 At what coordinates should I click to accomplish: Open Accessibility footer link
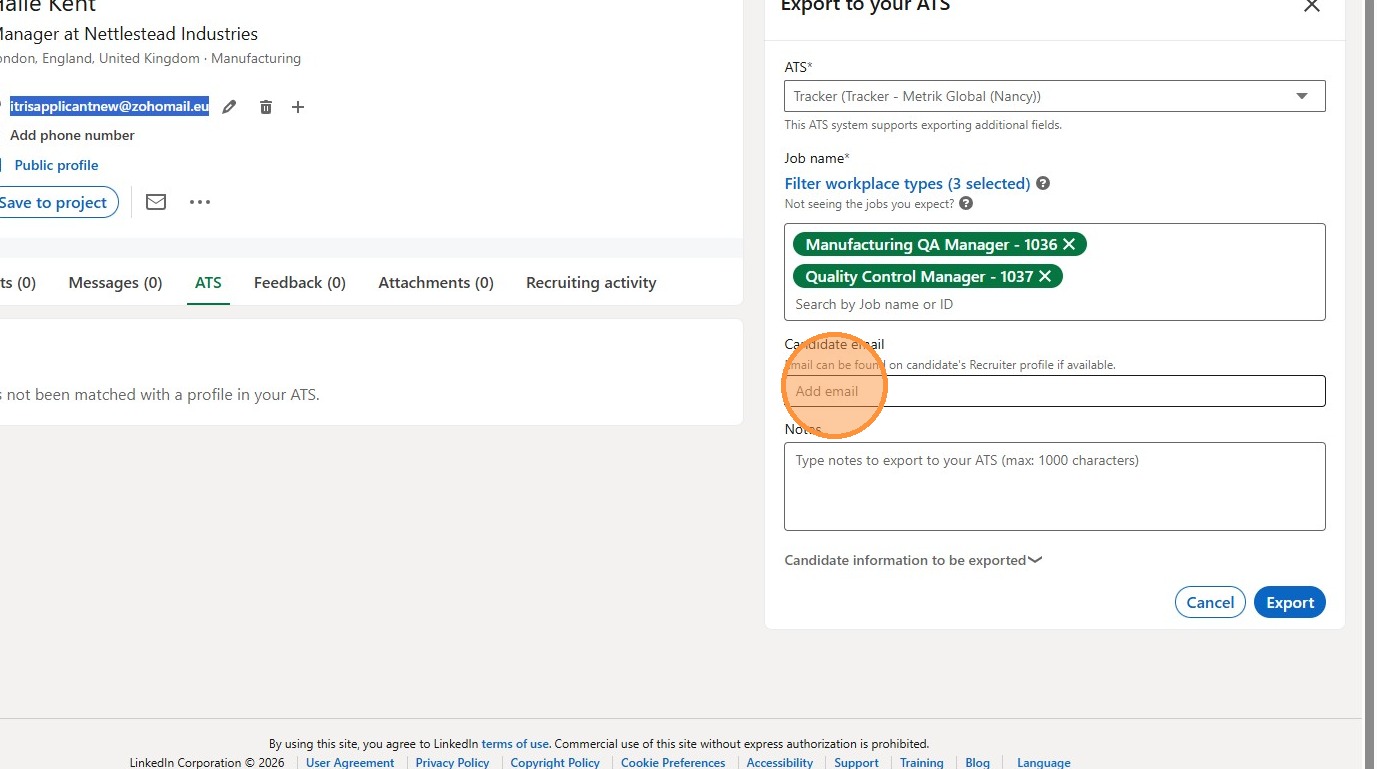[x=780, y=763]
